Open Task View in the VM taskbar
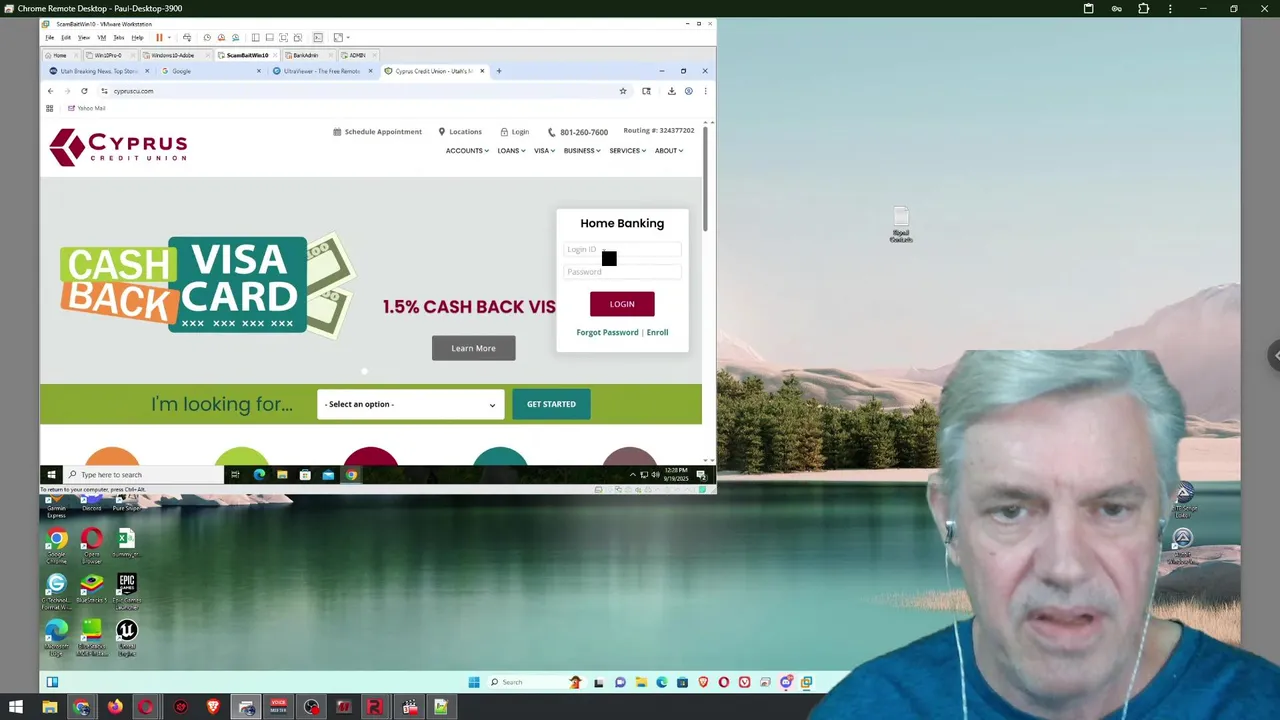The height and width of the screenshot is (720, 1280). click(x=235, y=475)
